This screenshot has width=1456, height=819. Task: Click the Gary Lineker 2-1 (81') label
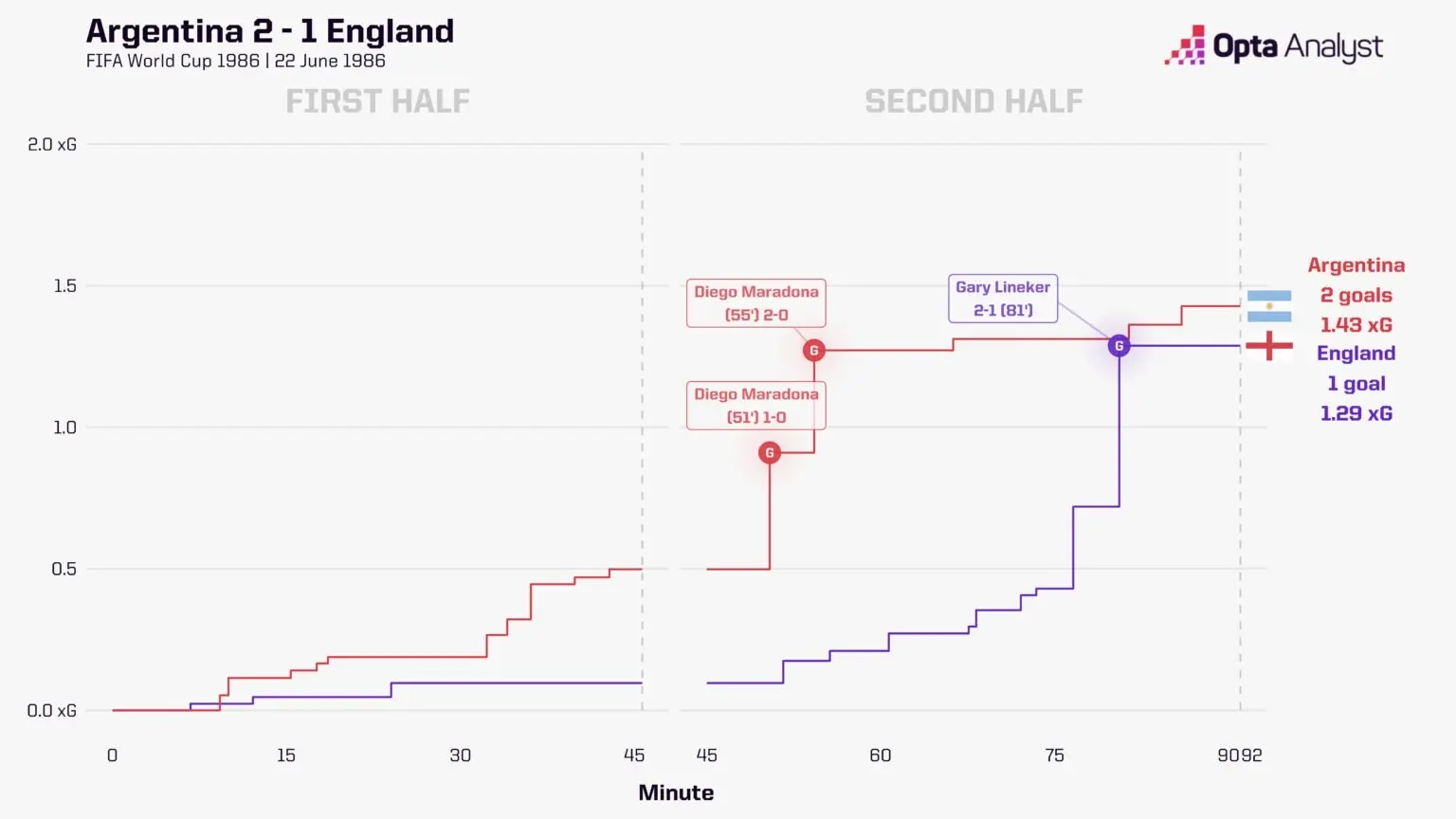[x=1003, y=299]
